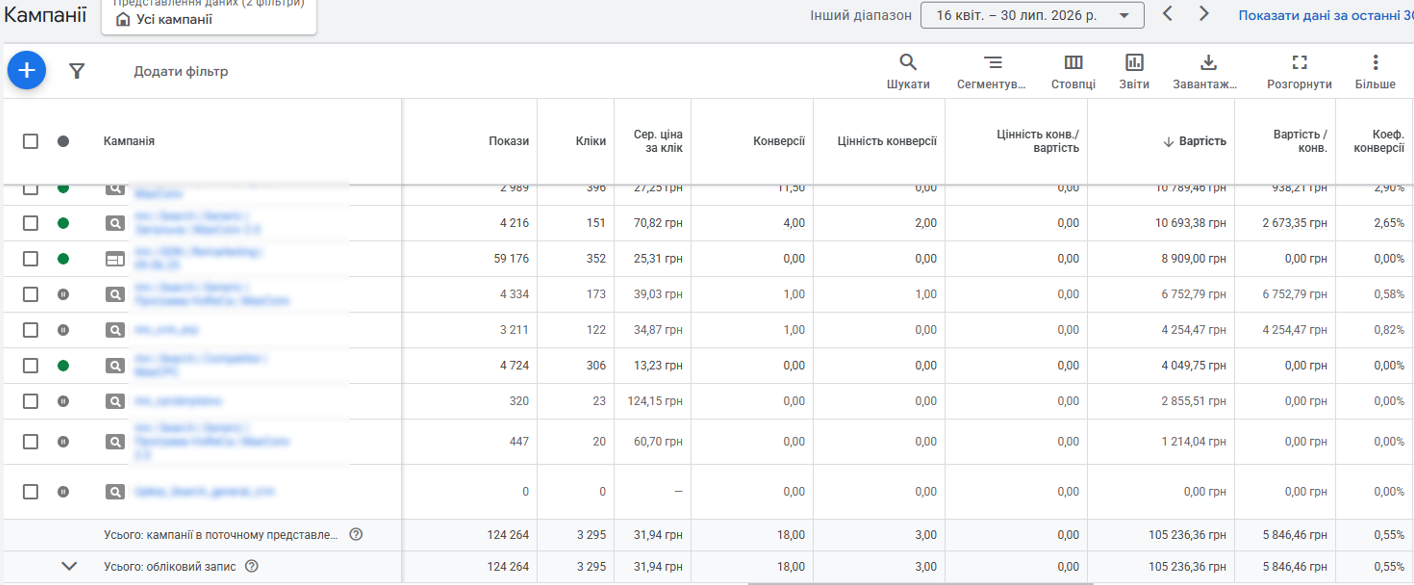Viewport: 1414px width, 585px height.
Task: Open green status dropdown in the 59 176 impressions row
Action: [x=63, y=258]
